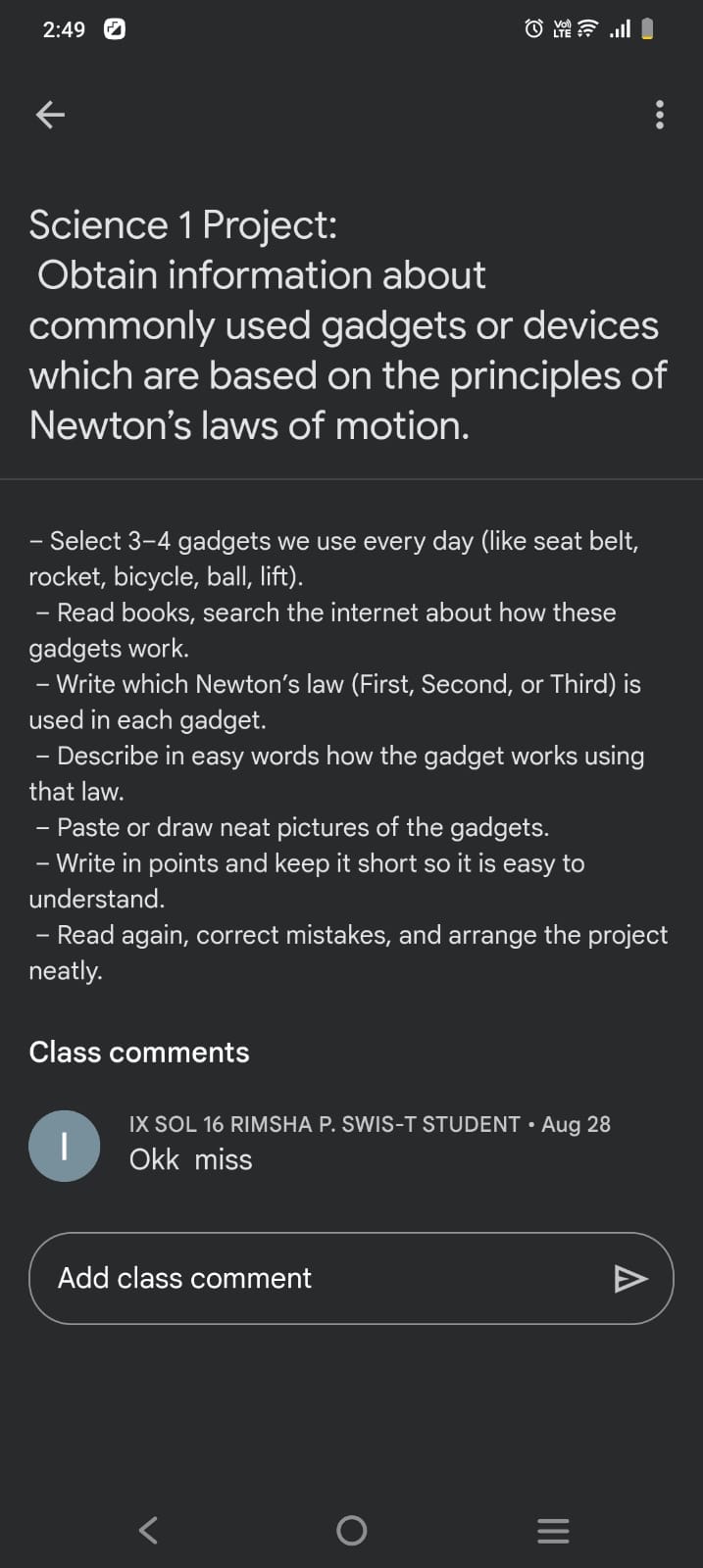Tap the signal strength bars icon
Screen dimensions: 703x1568
coord(620,29)
